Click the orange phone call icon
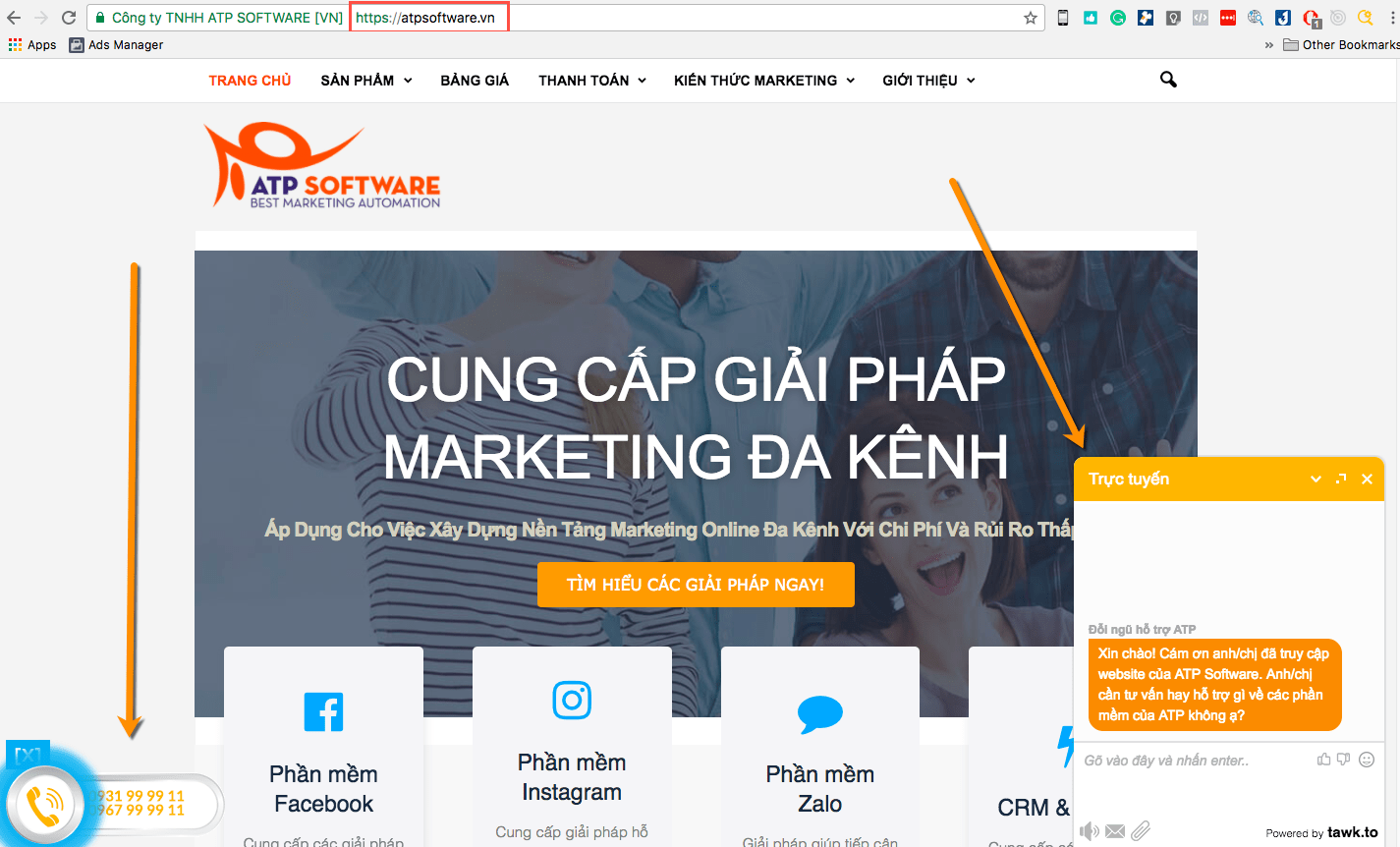1400x847 pixels. (x=44, y=806)
